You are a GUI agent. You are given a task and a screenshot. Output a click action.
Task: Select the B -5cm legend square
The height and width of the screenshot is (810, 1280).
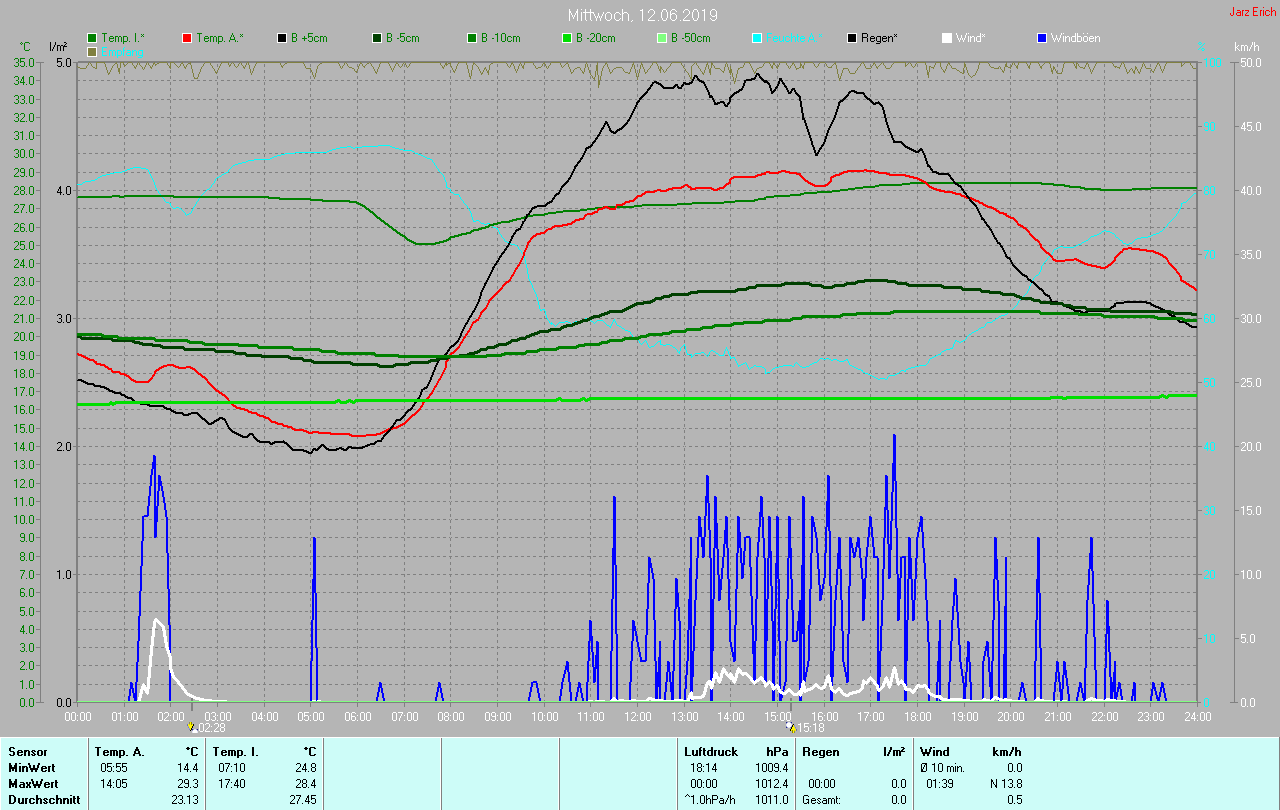point(377,38)
